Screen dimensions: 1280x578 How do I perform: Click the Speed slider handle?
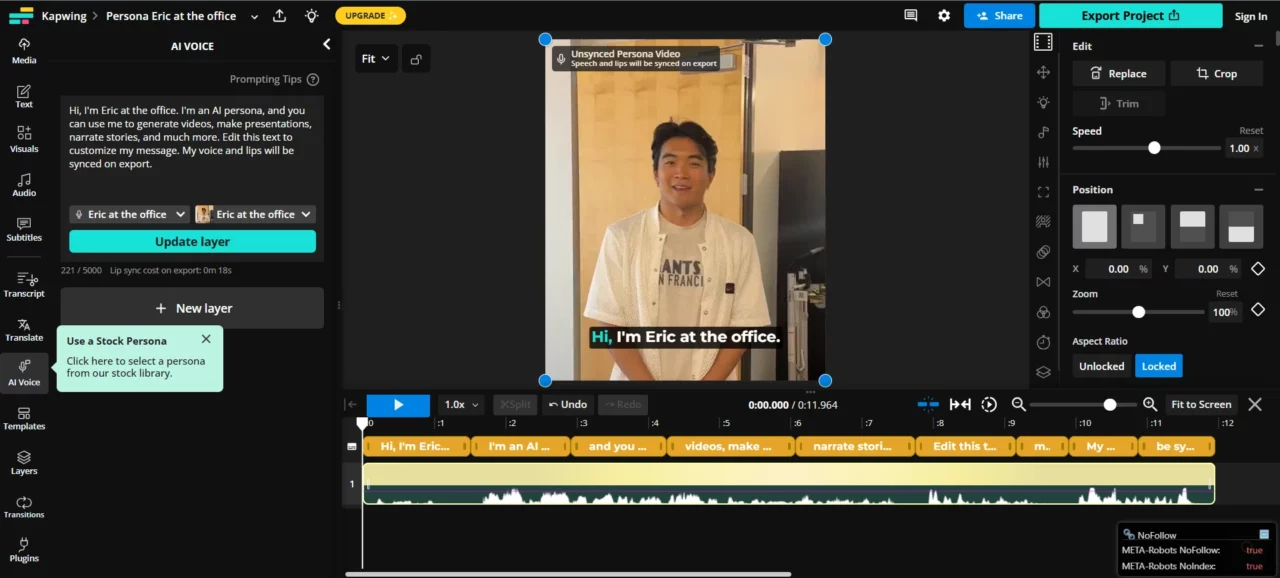click(1154, 148)
